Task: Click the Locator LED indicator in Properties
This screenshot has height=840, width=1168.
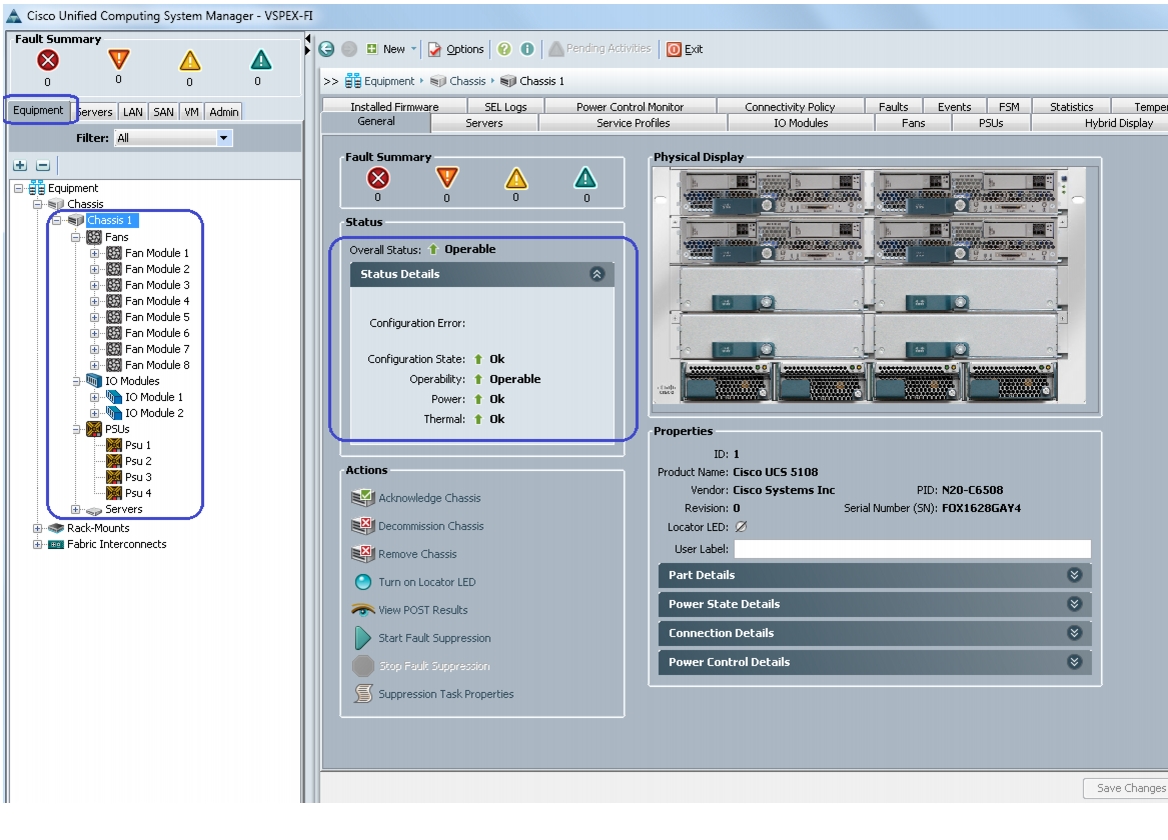Action: pos(740,526)
